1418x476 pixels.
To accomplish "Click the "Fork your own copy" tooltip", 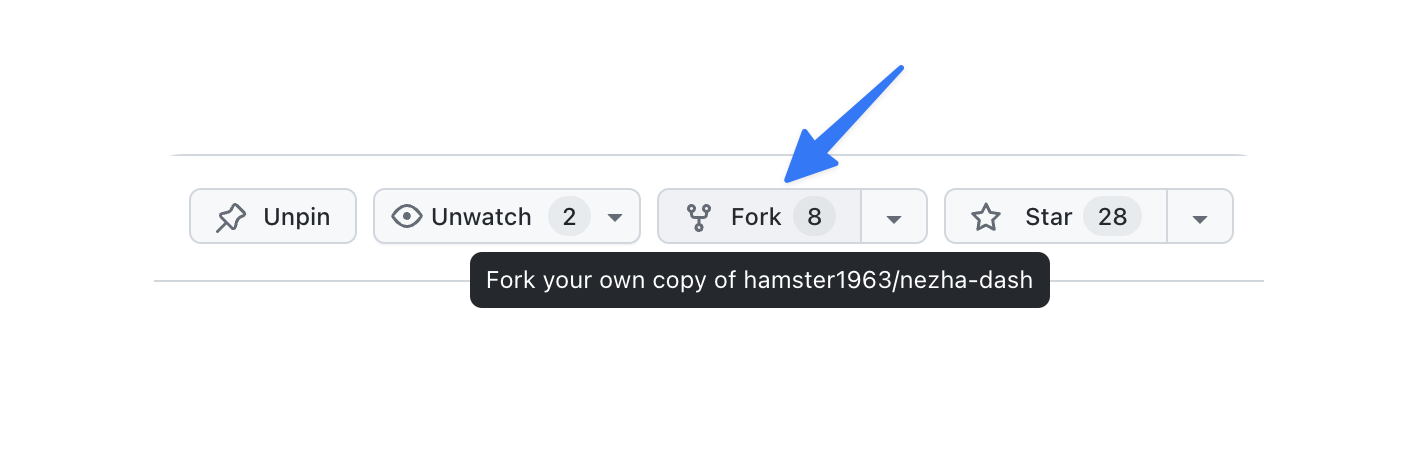I will [760, 280].
